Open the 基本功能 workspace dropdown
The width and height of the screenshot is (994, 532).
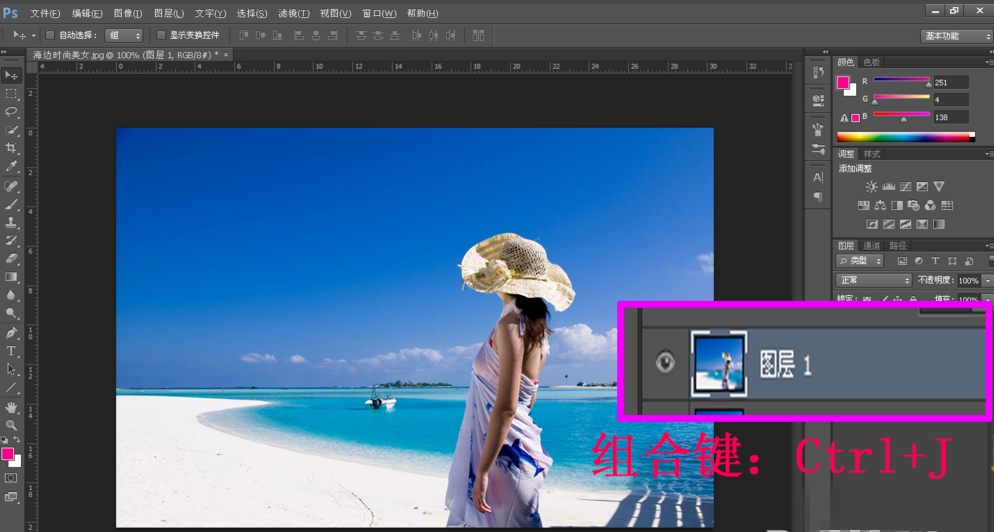coord(955,36)
